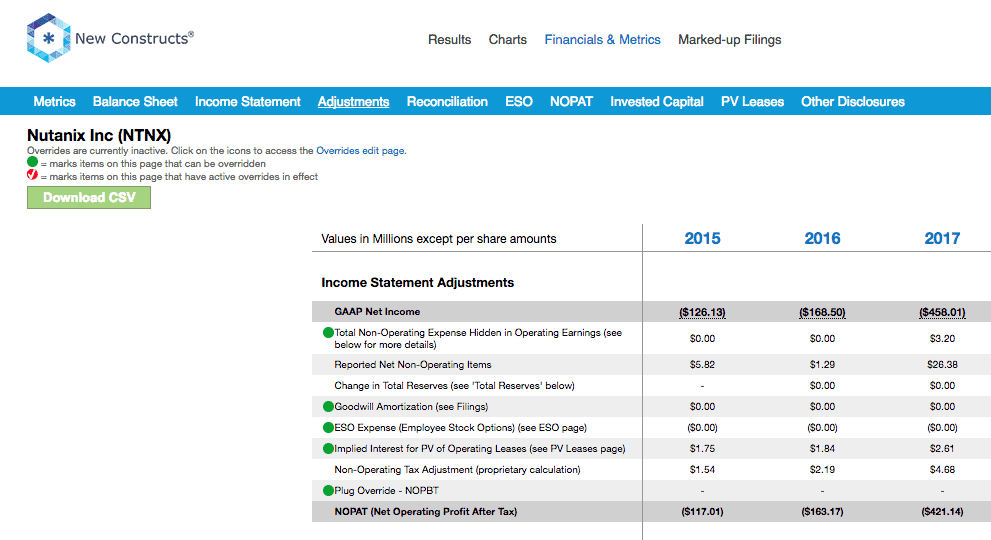Click the Implied Interest for PV of Operating Leases label
The image size is (991, 540).
[480, 449]
